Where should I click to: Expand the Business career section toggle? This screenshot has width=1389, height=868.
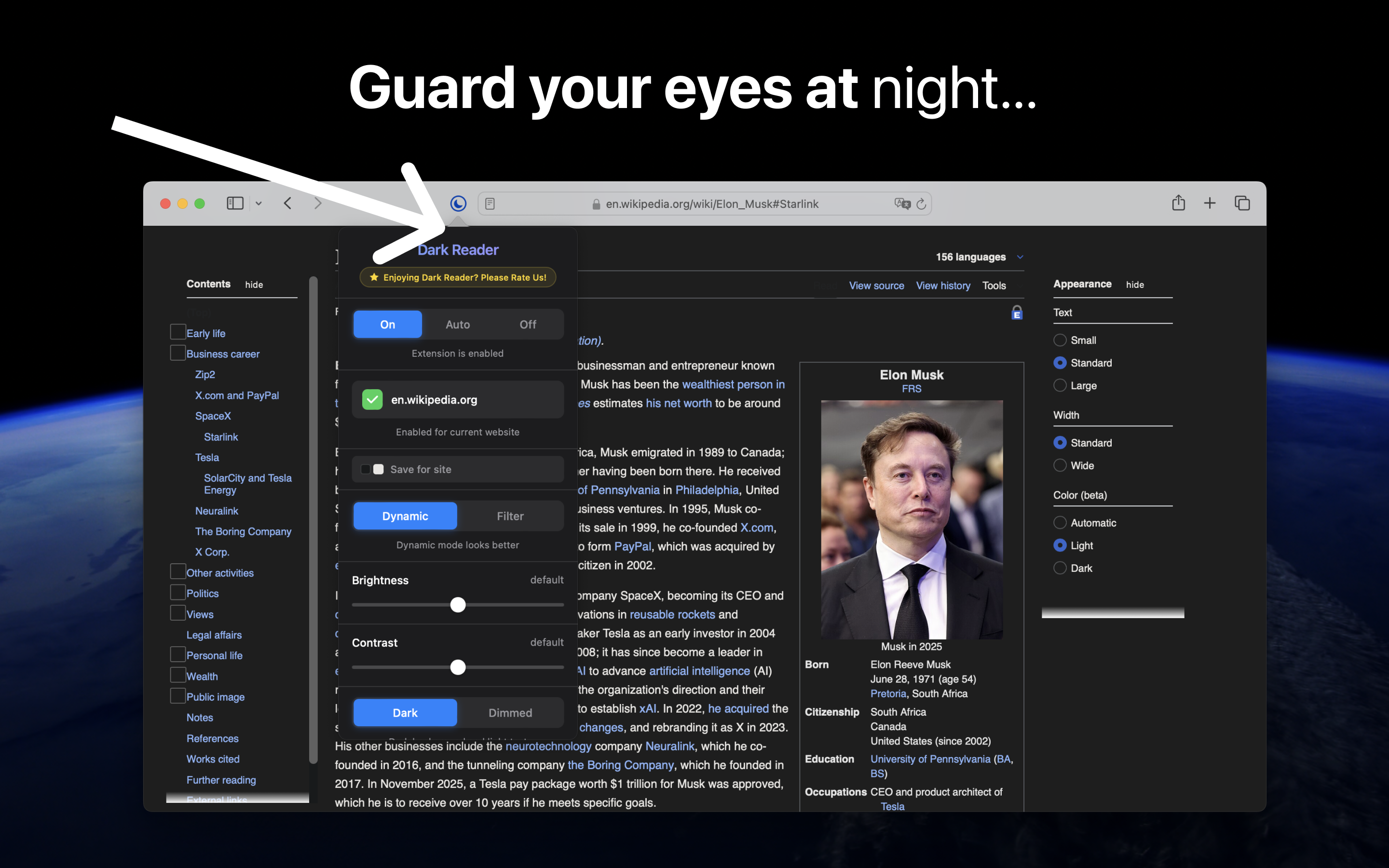178,353
